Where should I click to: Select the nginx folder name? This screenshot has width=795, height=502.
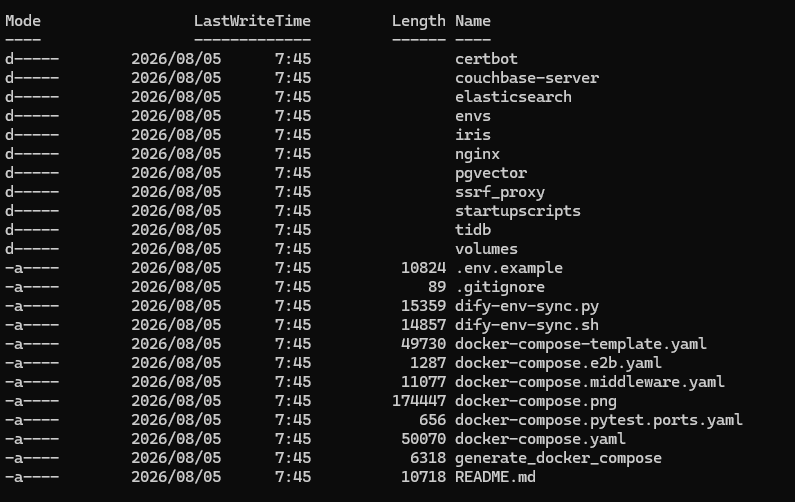coord(477,154)
